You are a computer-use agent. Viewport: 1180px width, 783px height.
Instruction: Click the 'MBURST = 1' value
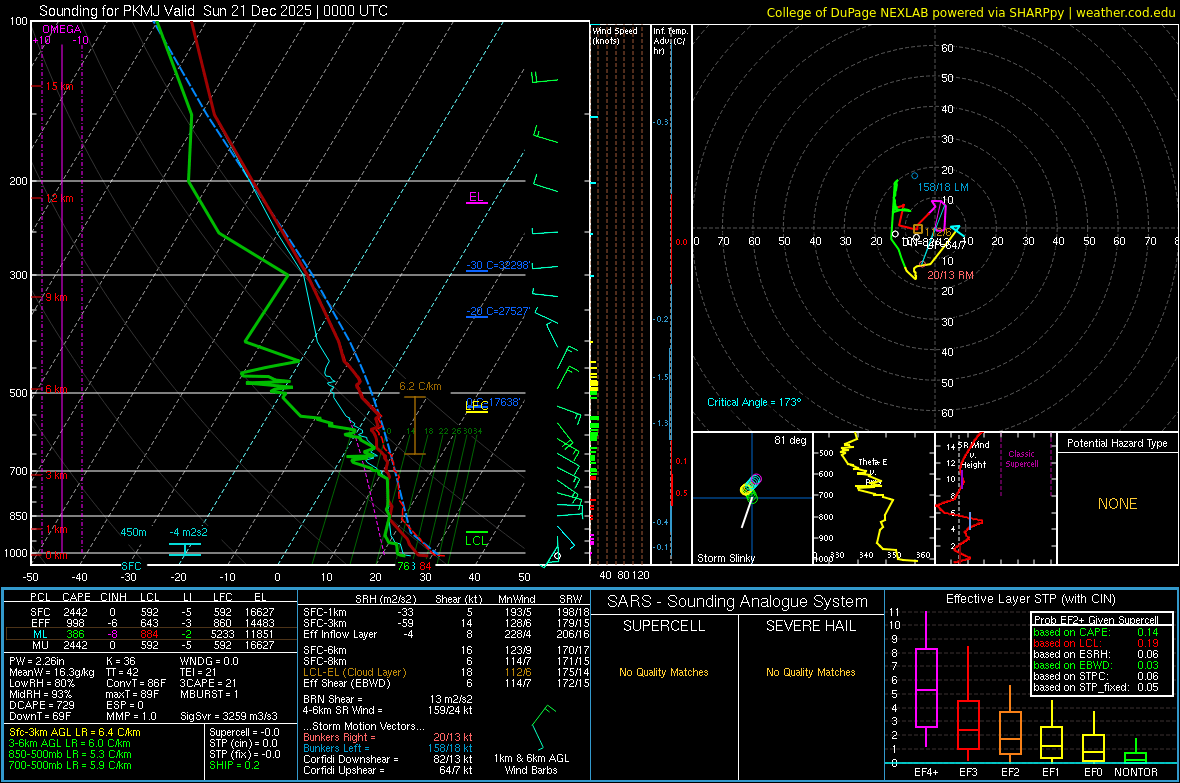tap(209, 694)
